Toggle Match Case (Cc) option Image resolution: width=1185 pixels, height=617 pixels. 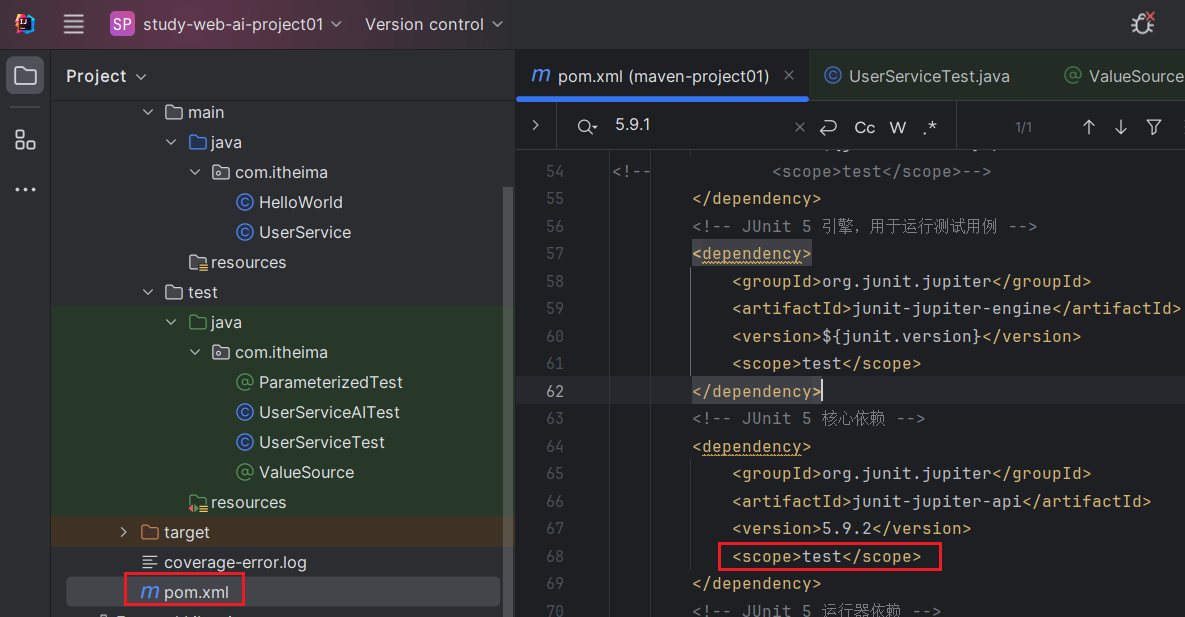tap(865, 127)
